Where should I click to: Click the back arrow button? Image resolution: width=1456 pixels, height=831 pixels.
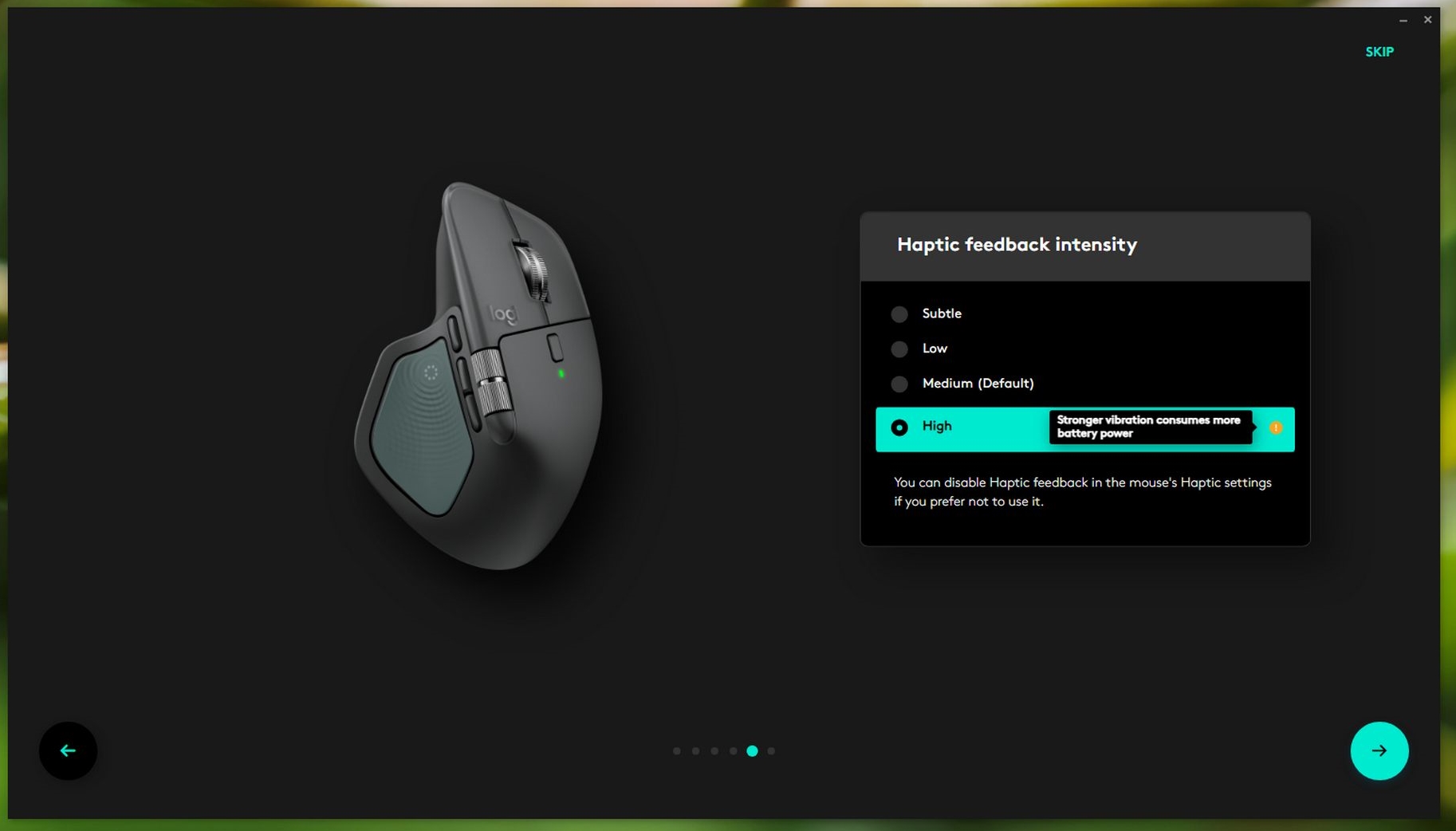[68, 750]
